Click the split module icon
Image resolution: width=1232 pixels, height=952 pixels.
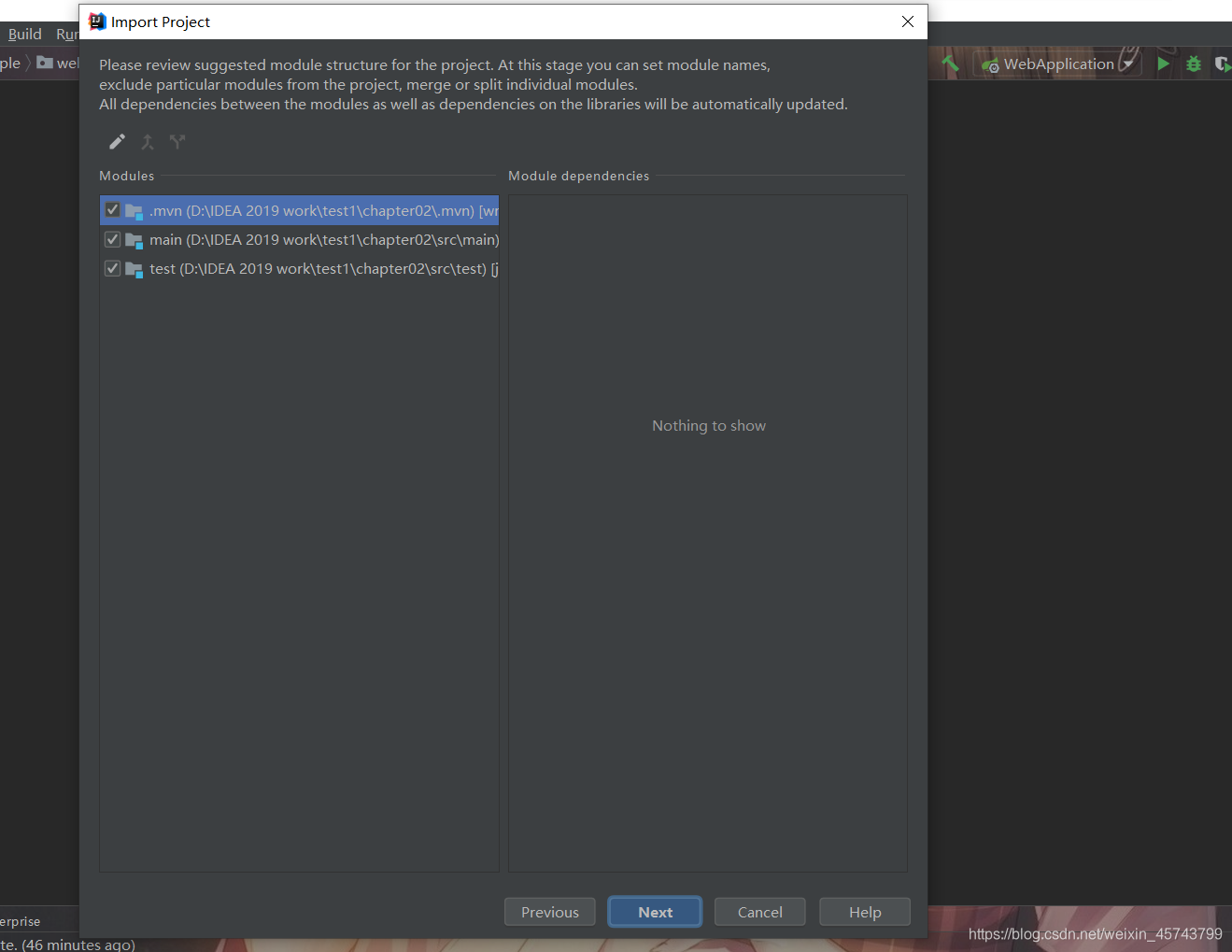tap(177, 142)
